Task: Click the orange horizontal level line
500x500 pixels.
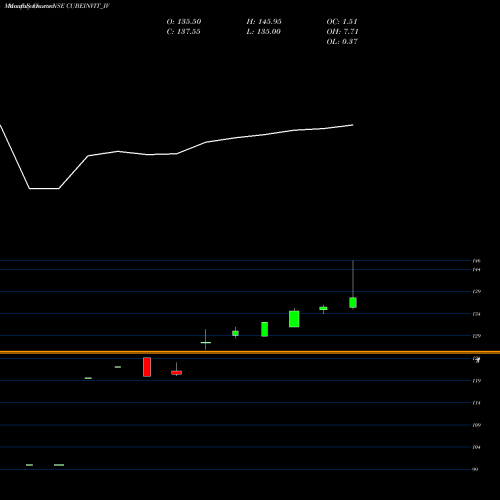Action: (250, 352)
